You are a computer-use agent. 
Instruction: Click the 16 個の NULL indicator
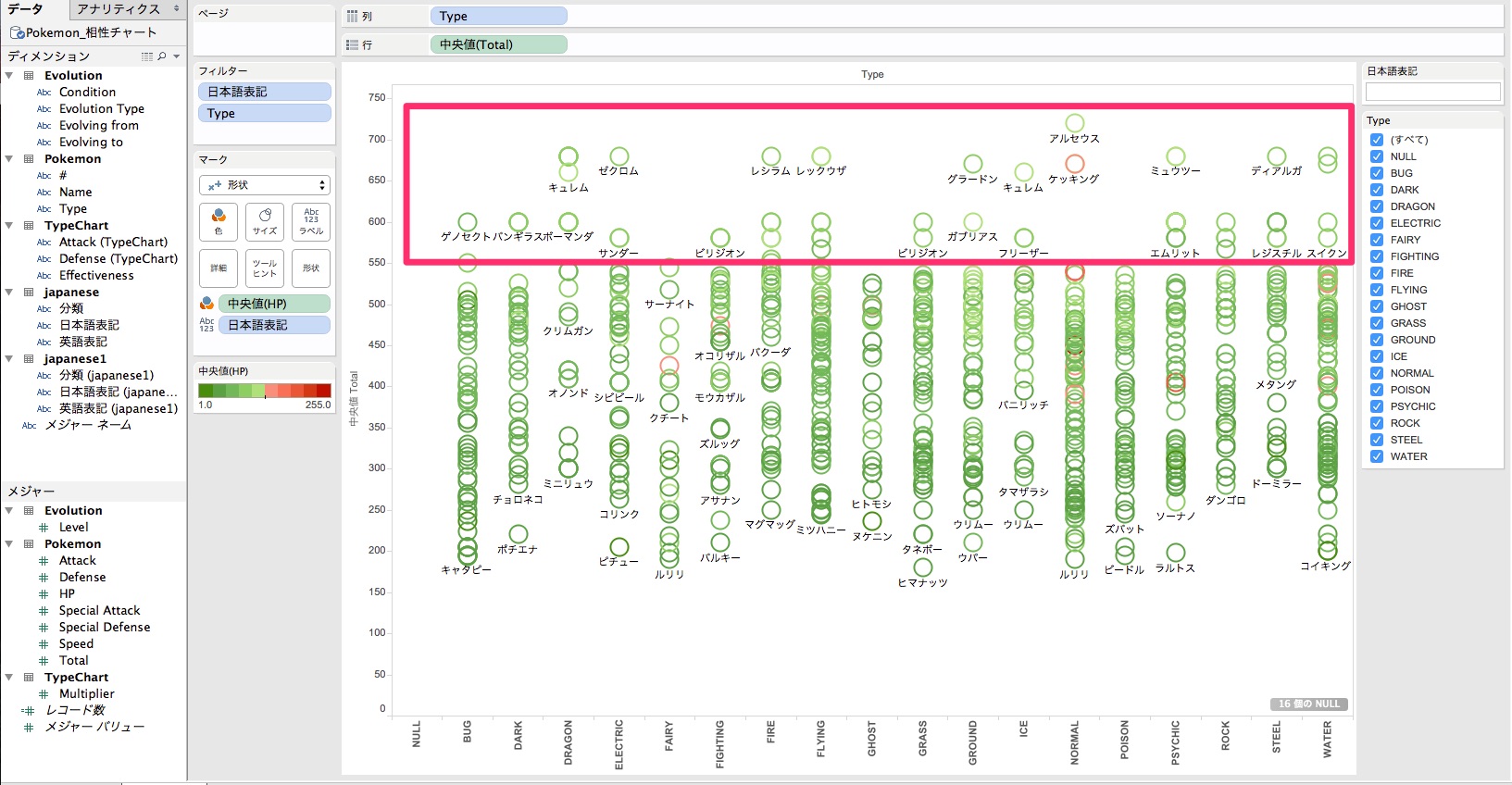1308,704
